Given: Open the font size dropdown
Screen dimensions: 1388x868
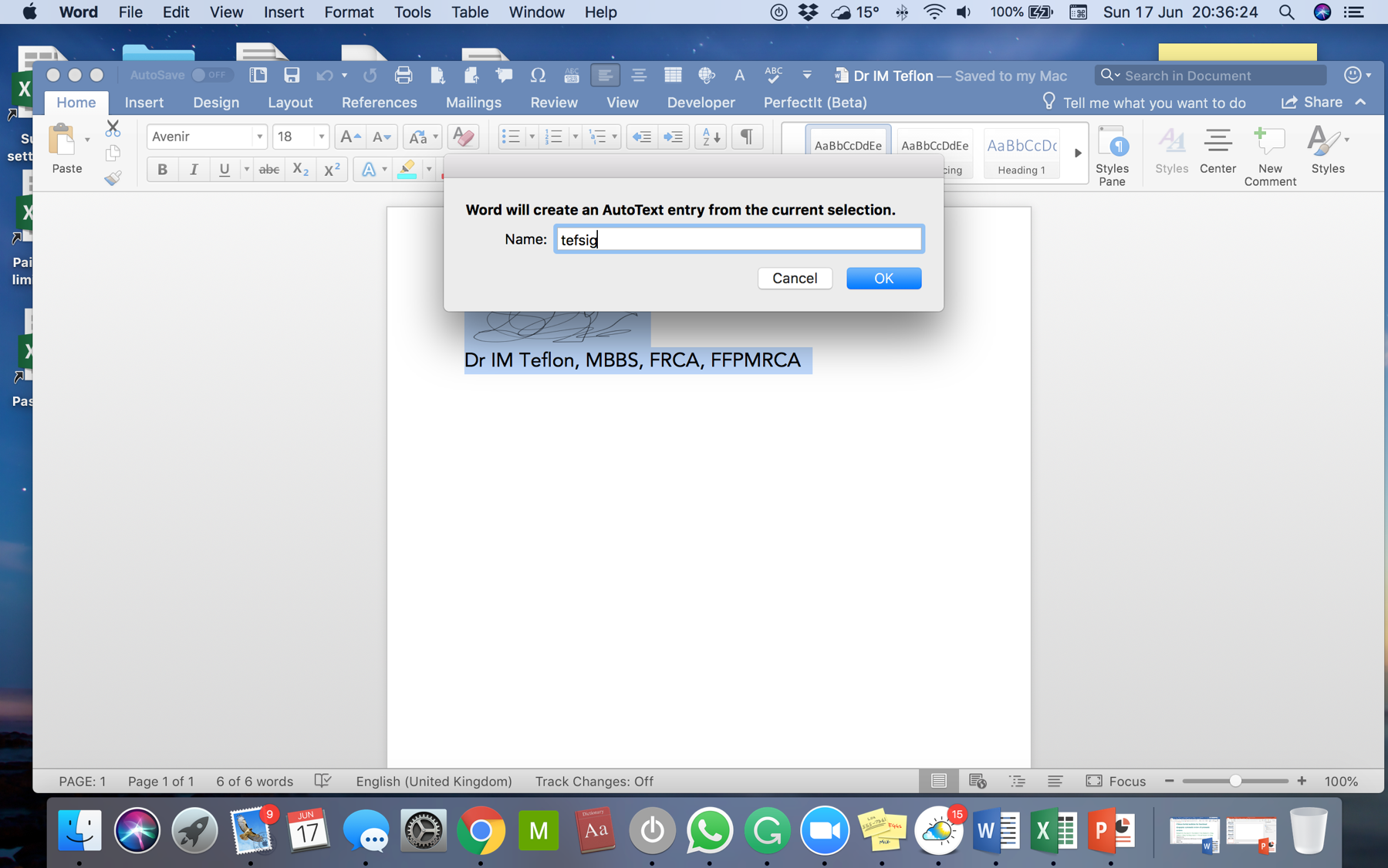Looking at the screenshot, I should 321,137.
